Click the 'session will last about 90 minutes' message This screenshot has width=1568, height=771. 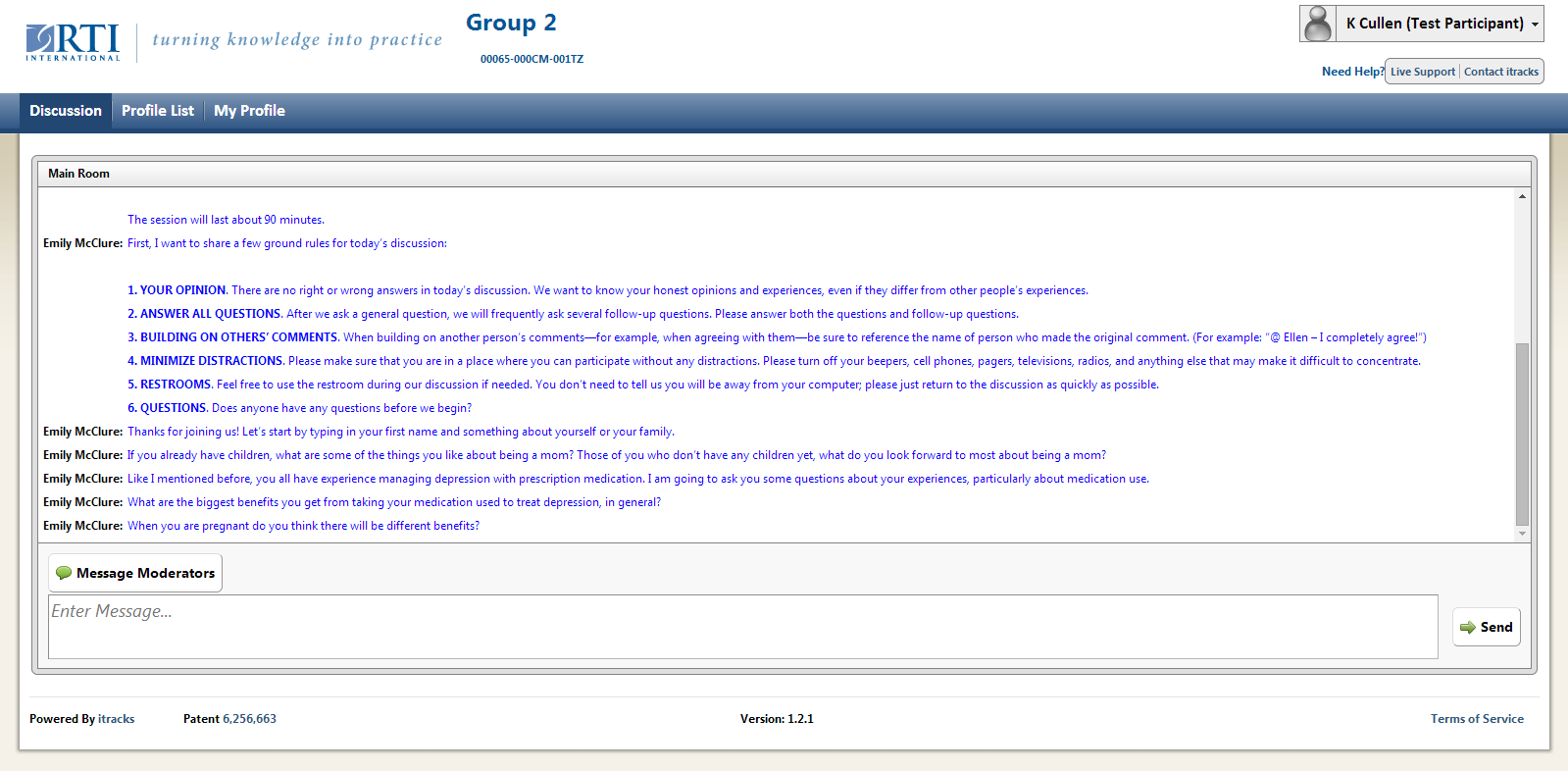point(226,220)
